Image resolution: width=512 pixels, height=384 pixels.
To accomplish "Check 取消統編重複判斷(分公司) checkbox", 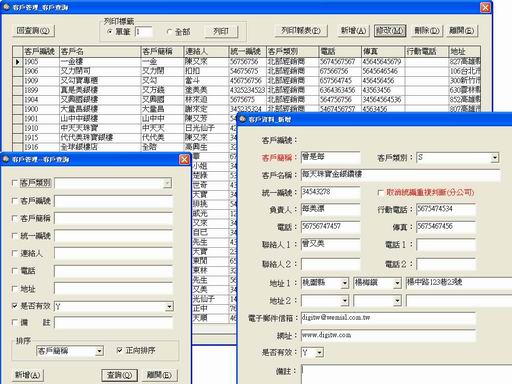I will coord(381,193).
